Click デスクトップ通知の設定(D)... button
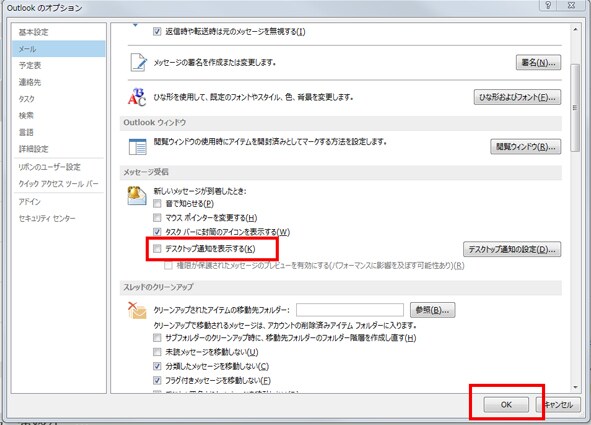Viewport: 591px width, 425px height. tap(512, 249)
